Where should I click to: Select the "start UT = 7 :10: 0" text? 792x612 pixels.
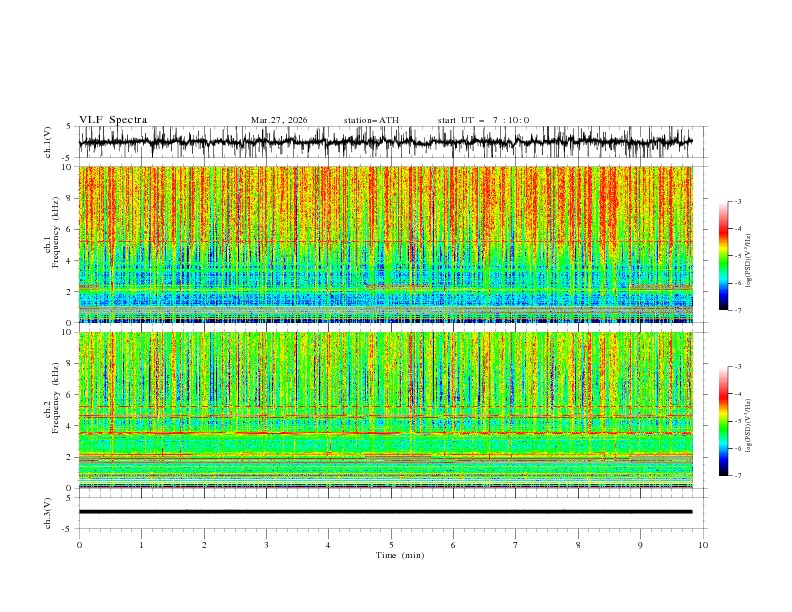[x=483, y=120]
